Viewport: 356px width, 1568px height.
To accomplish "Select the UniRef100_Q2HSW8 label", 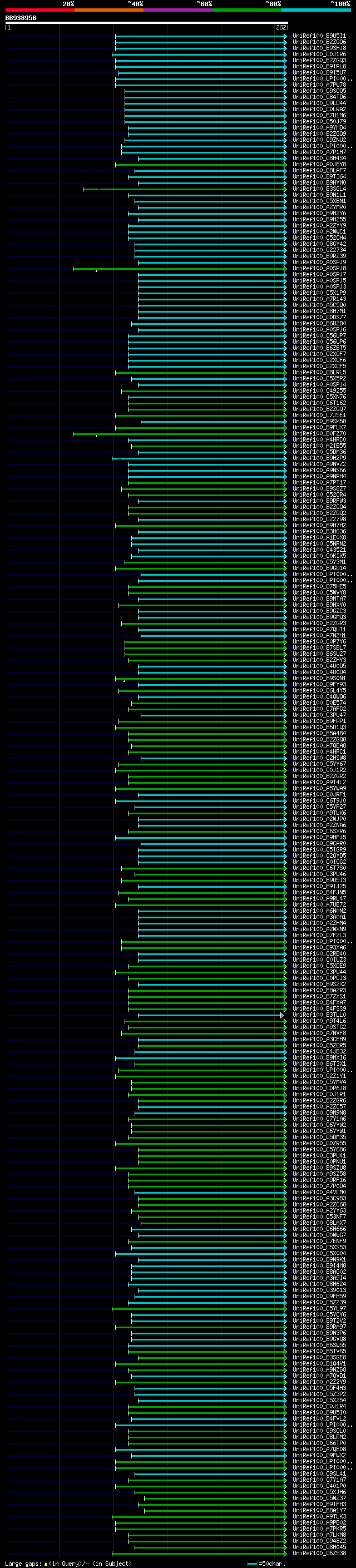I will pyautogui.click(x=319, y=758).
